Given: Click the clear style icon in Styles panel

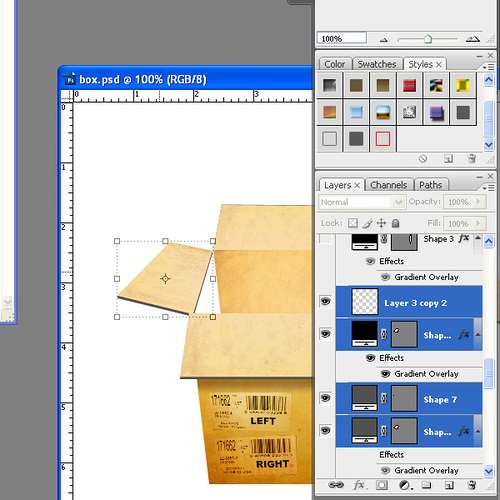Looking at the screenshot, I should (423, 159).
